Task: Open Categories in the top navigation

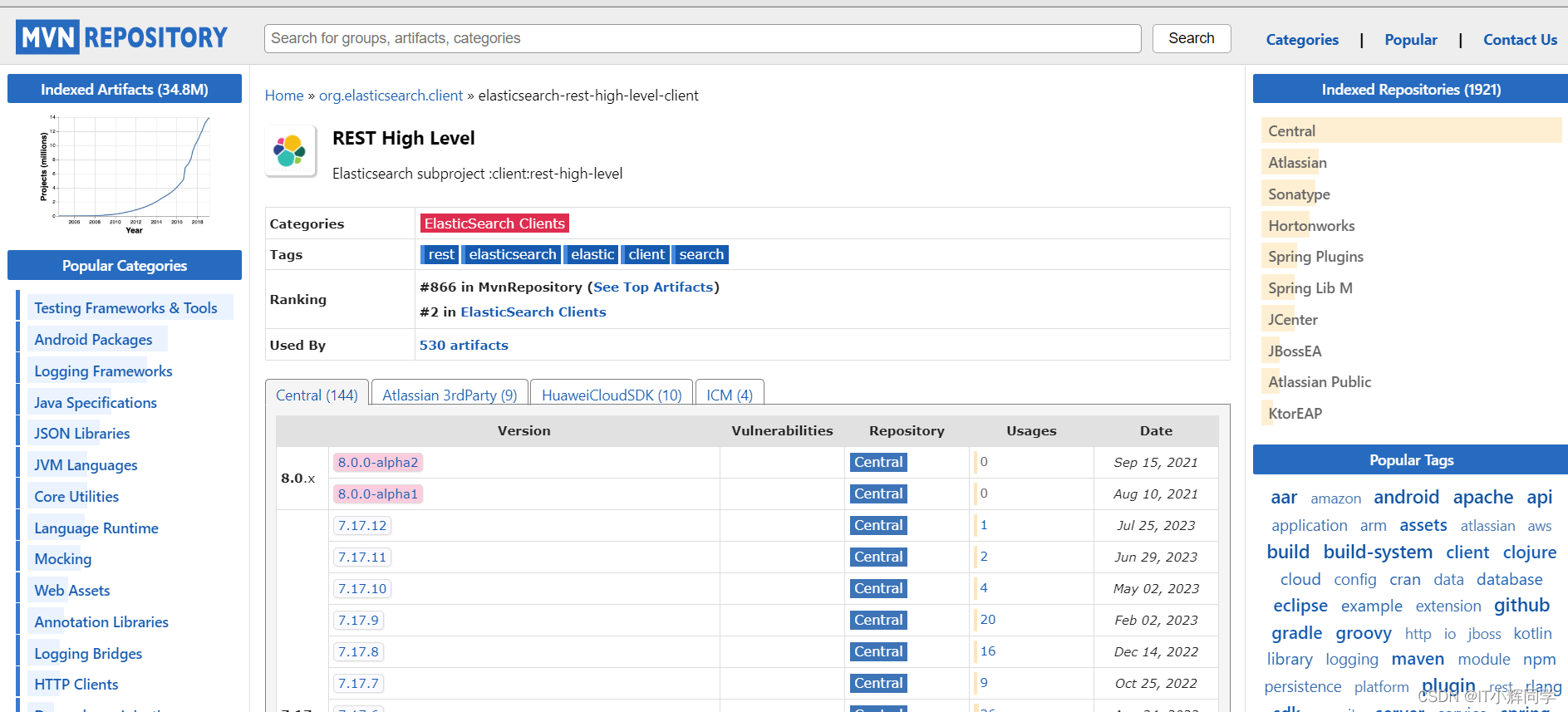Action: point(1302,40)
